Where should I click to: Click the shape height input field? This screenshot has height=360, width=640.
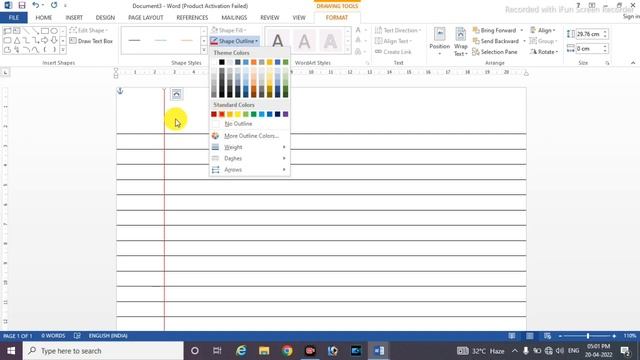click(589, 34)
